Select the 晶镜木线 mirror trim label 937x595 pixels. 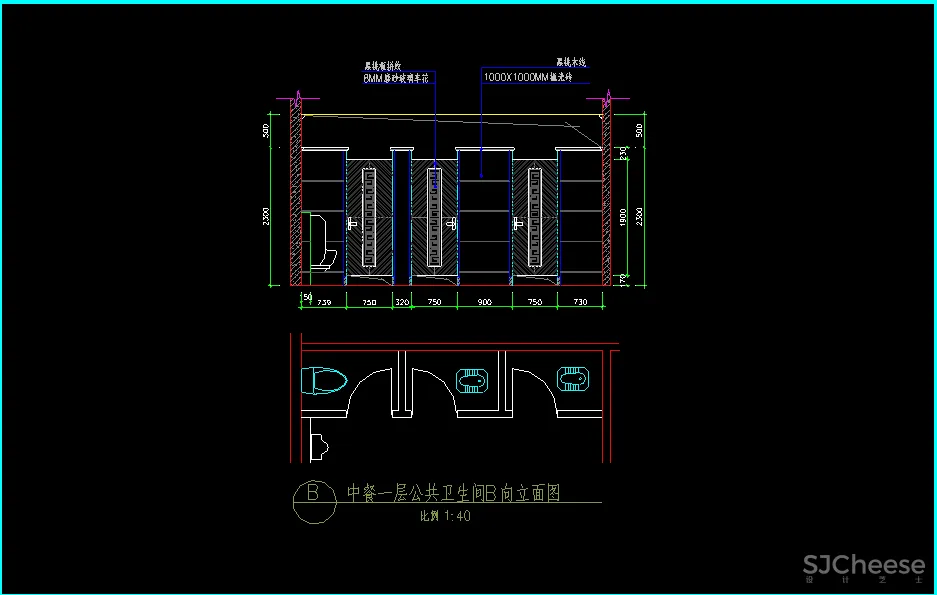coord(571,63)
